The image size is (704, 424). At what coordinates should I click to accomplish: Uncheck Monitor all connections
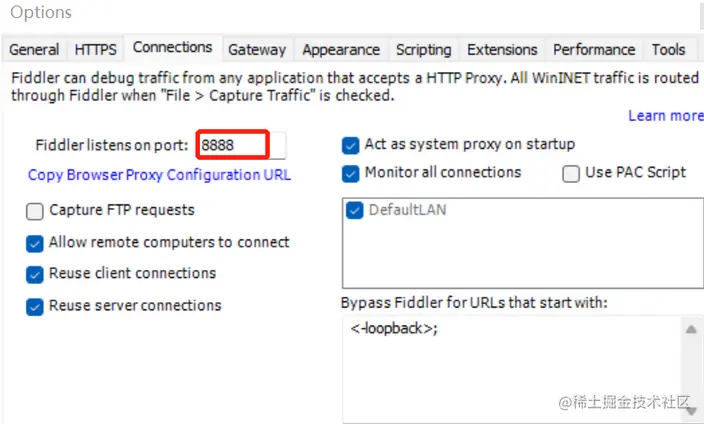tap(350, 173)
